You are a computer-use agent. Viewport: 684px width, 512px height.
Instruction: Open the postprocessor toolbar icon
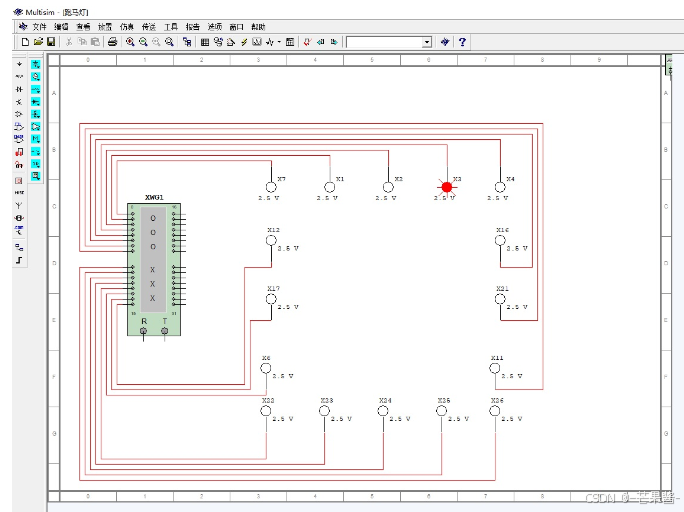290,42
